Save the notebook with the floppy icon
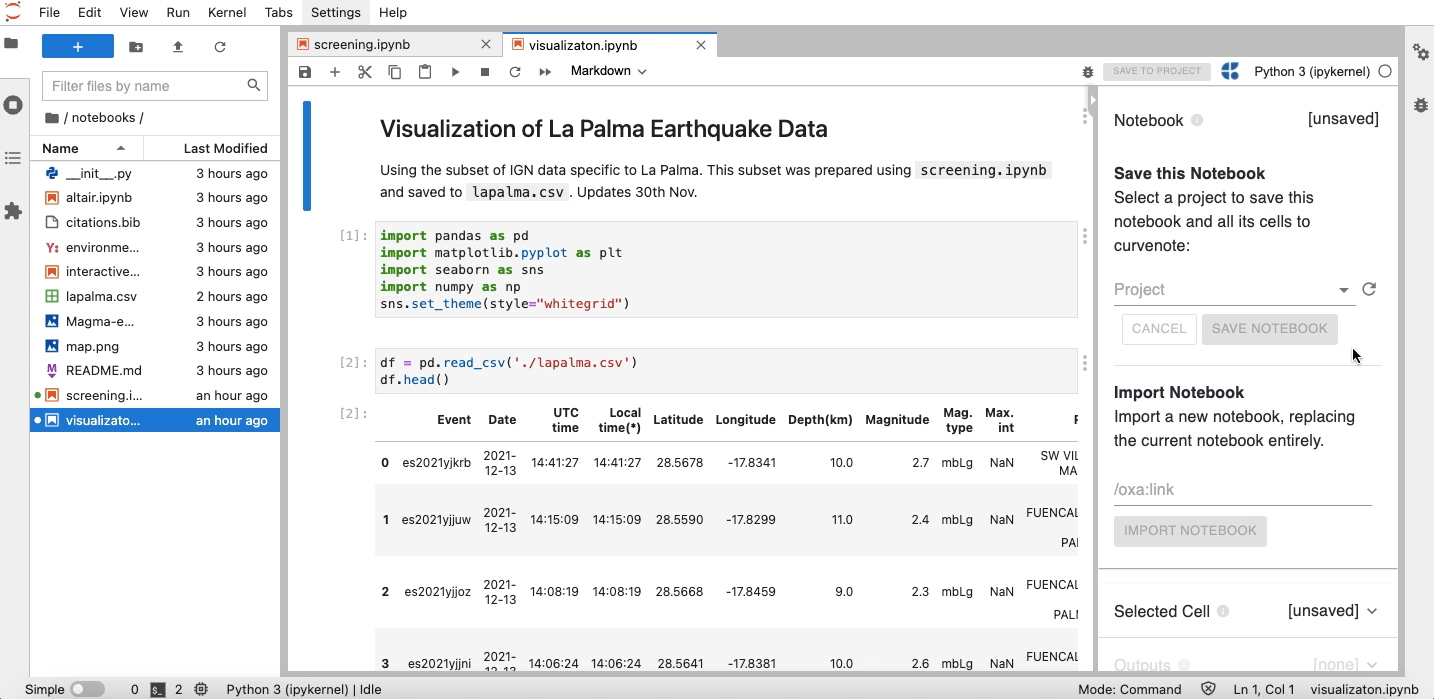 [305, 72]
